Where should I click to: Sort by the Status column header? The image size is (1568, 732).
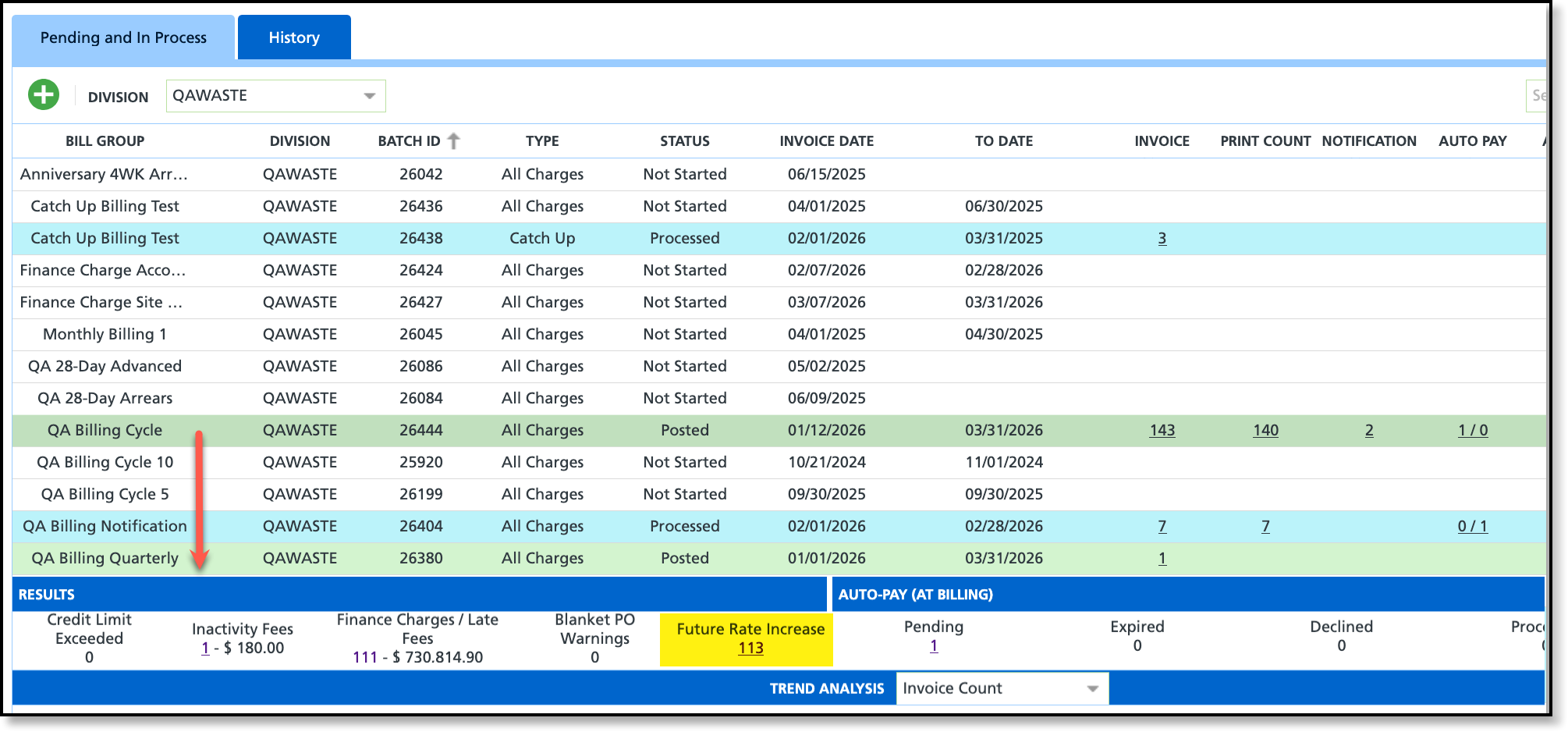point(685,141)
